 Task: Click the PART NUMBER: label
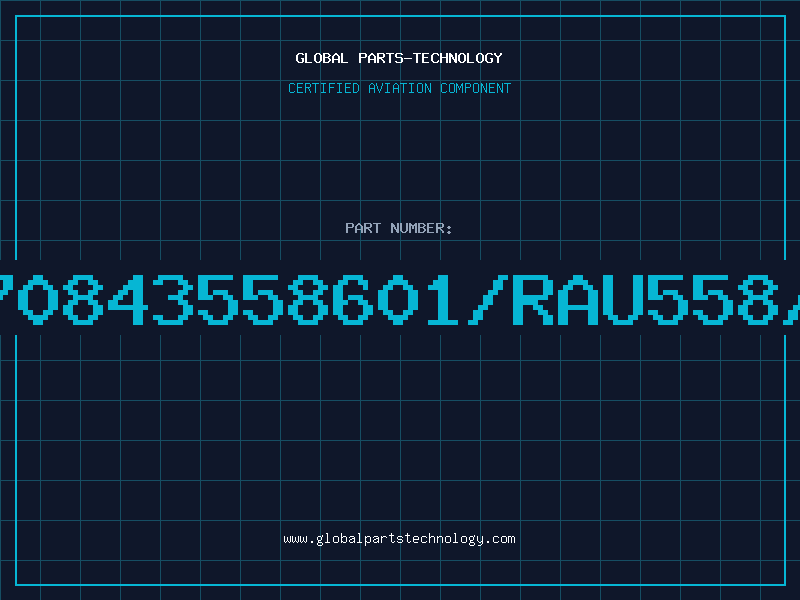pos(399,228)
